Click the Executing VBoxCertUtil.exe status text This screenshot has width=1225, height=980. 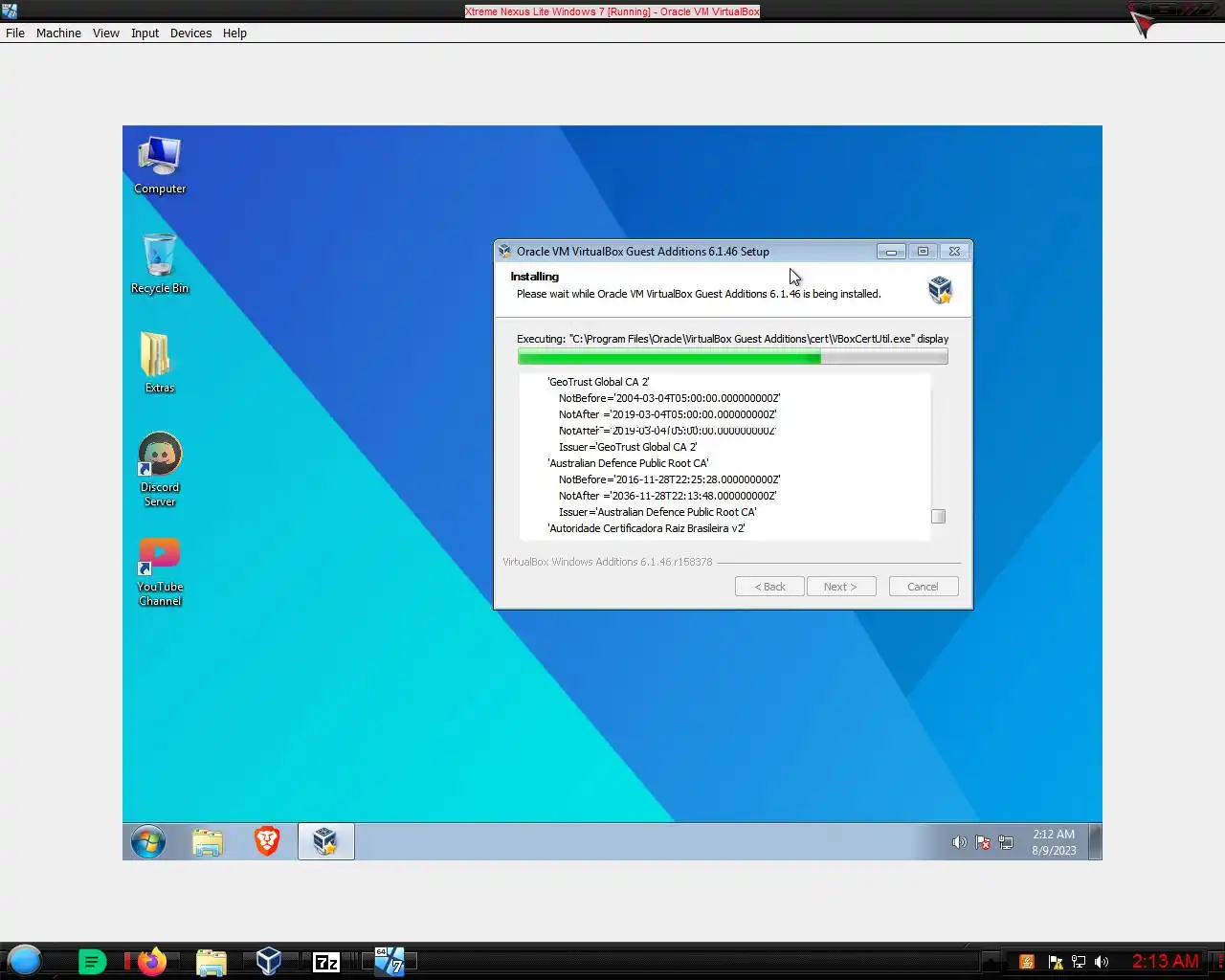pos(733,339)
